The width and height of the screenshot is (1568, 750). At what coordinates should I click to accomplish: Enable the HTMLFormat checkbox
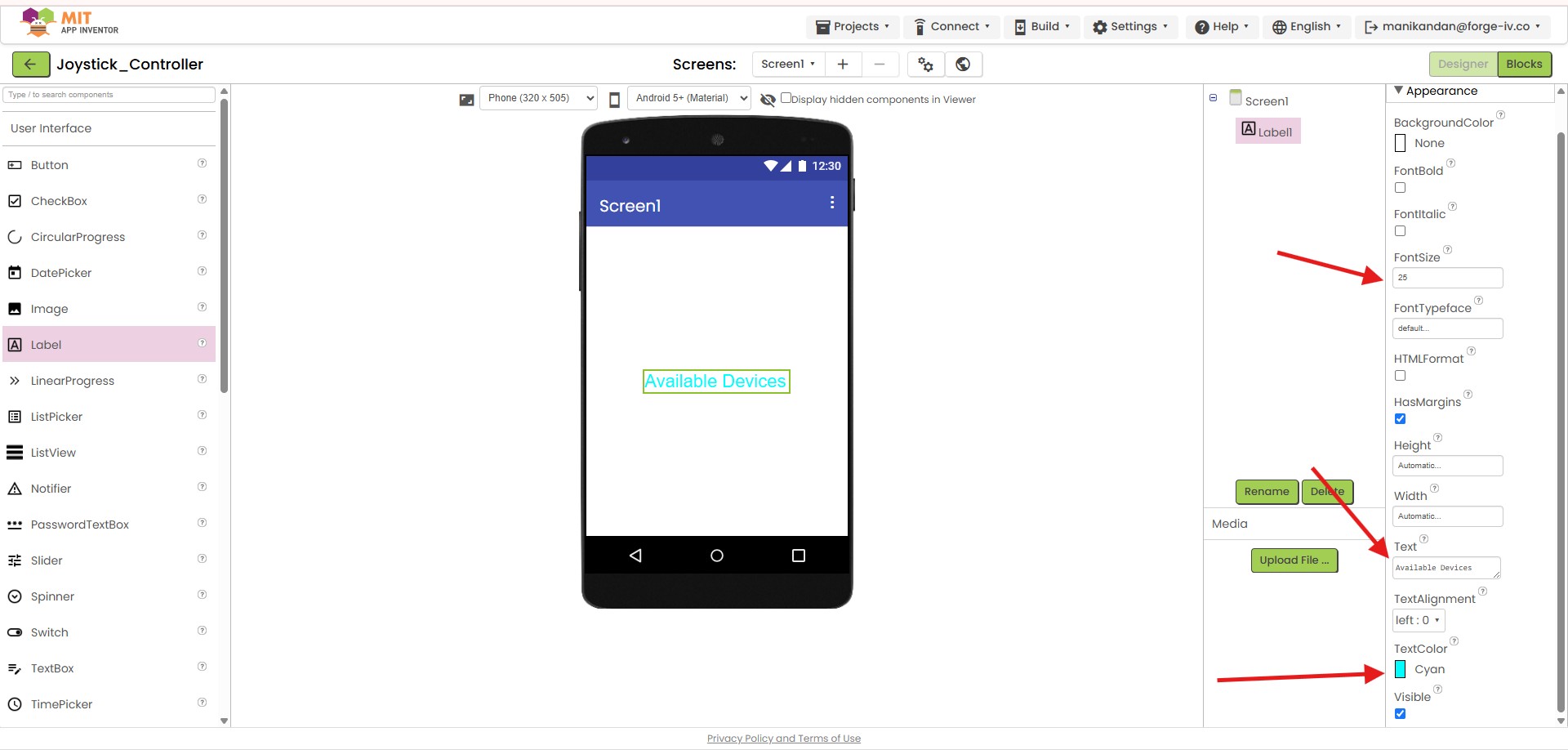tap(1400, 376)
